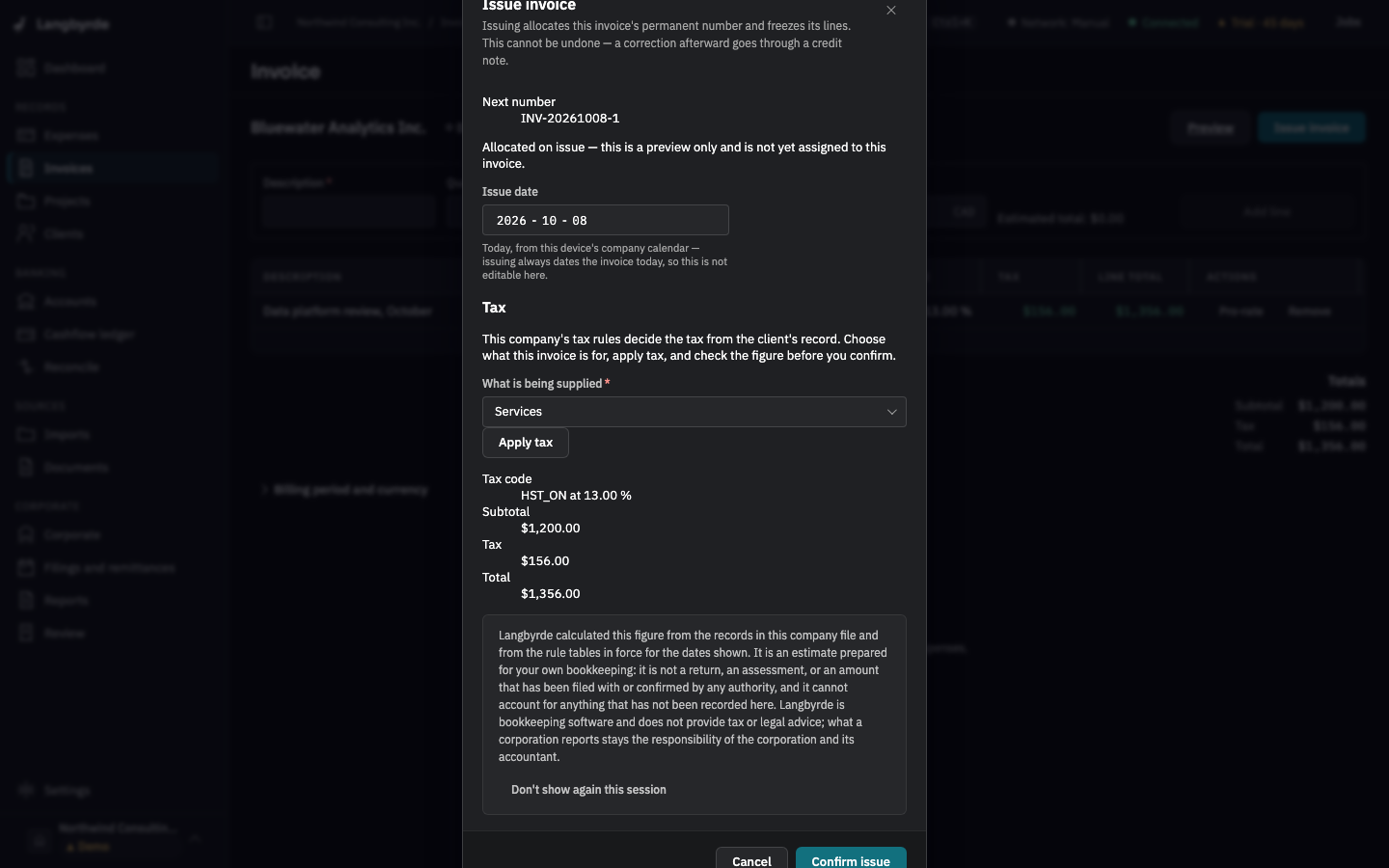Click the $1,356.00 total value
Viewport: 1389px width, 868px height.
coord(551,593)
